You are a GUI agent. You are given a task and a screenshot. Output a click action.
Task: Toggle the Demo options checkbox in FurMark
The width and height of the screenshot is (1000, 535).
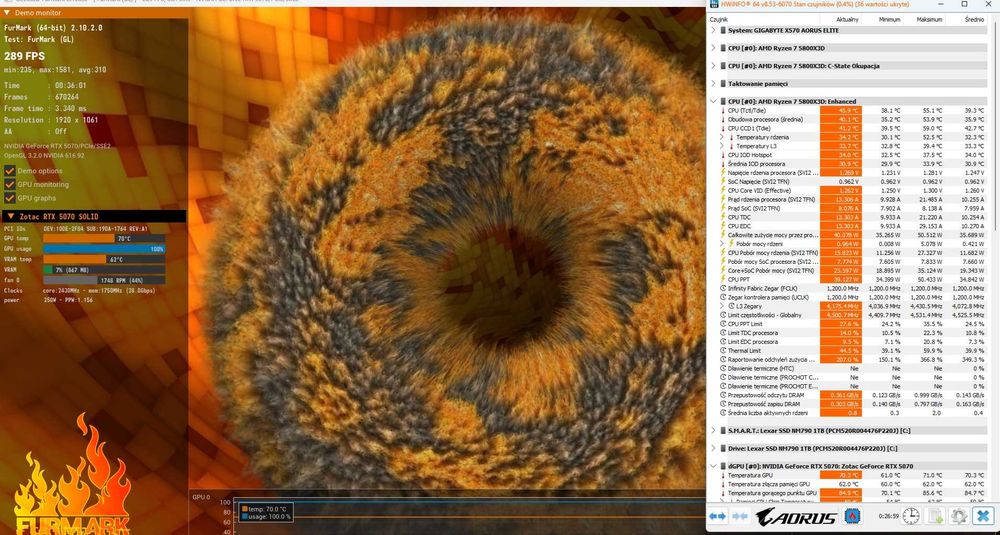pos(10,171)
